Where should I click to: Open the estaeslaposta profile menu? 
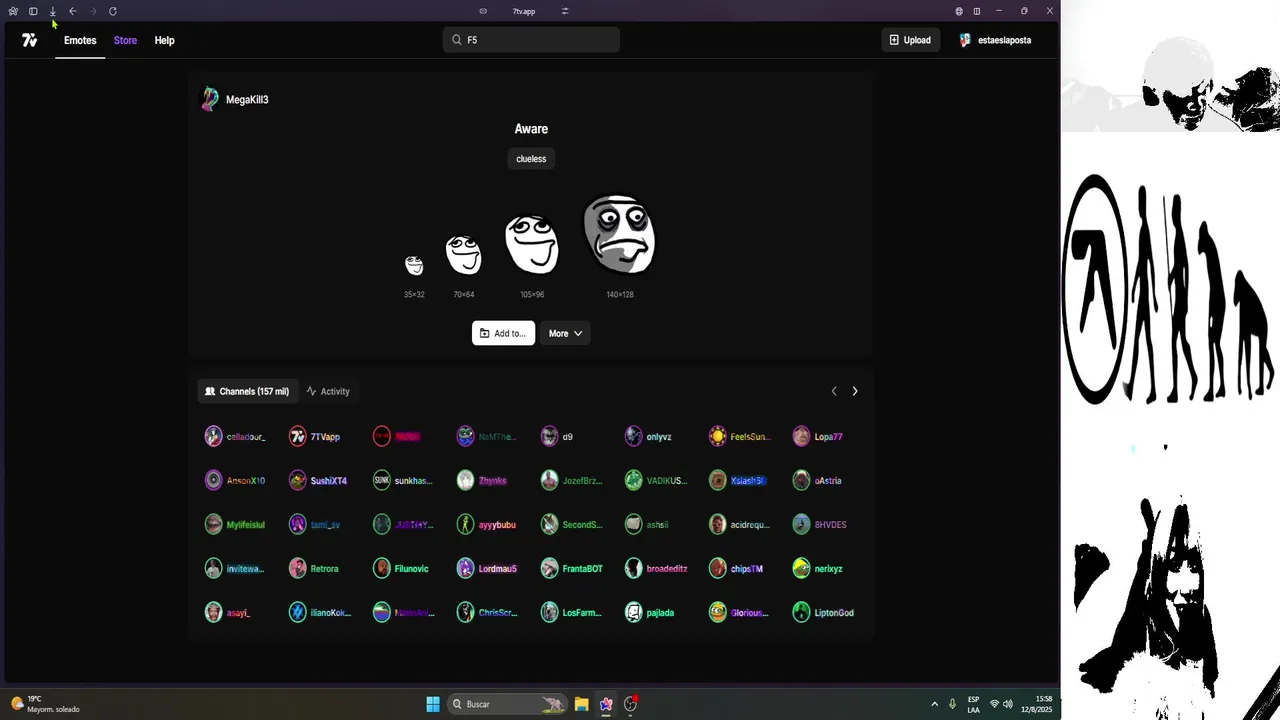click(x=995, y=40)
